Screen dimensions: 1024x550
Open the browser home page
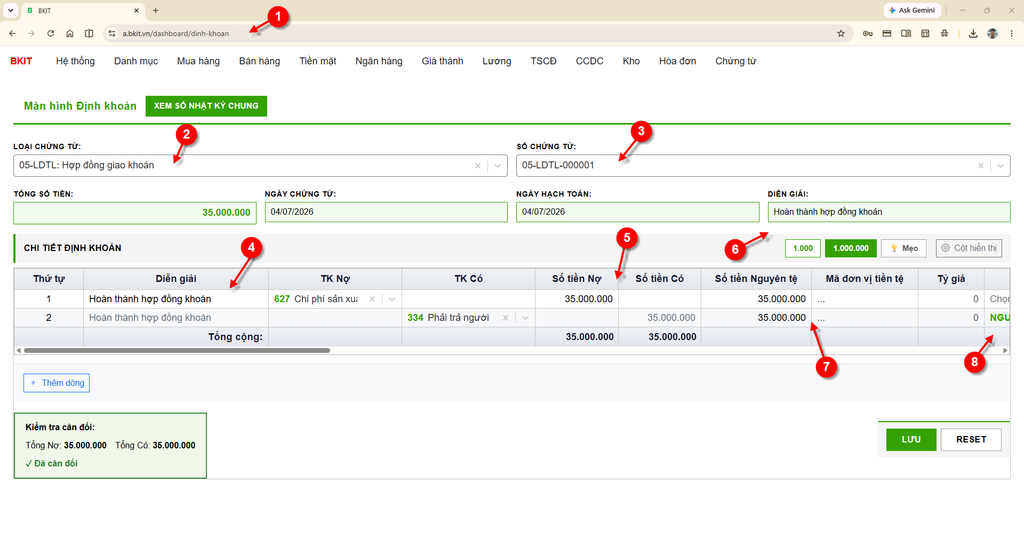click(70, 33)
